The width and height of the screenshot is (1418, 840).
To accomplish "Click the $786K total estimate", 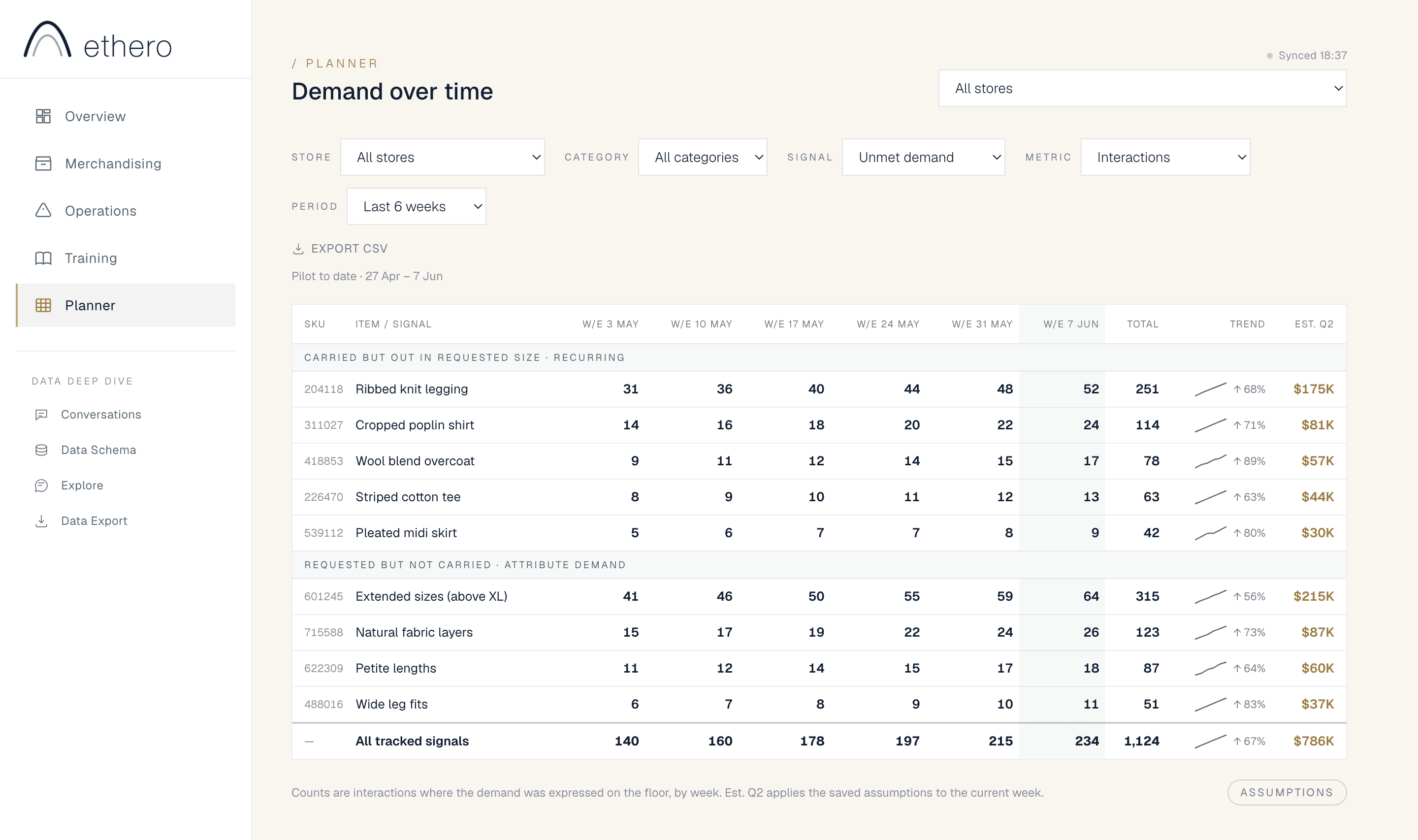I will coord(1313,742).
